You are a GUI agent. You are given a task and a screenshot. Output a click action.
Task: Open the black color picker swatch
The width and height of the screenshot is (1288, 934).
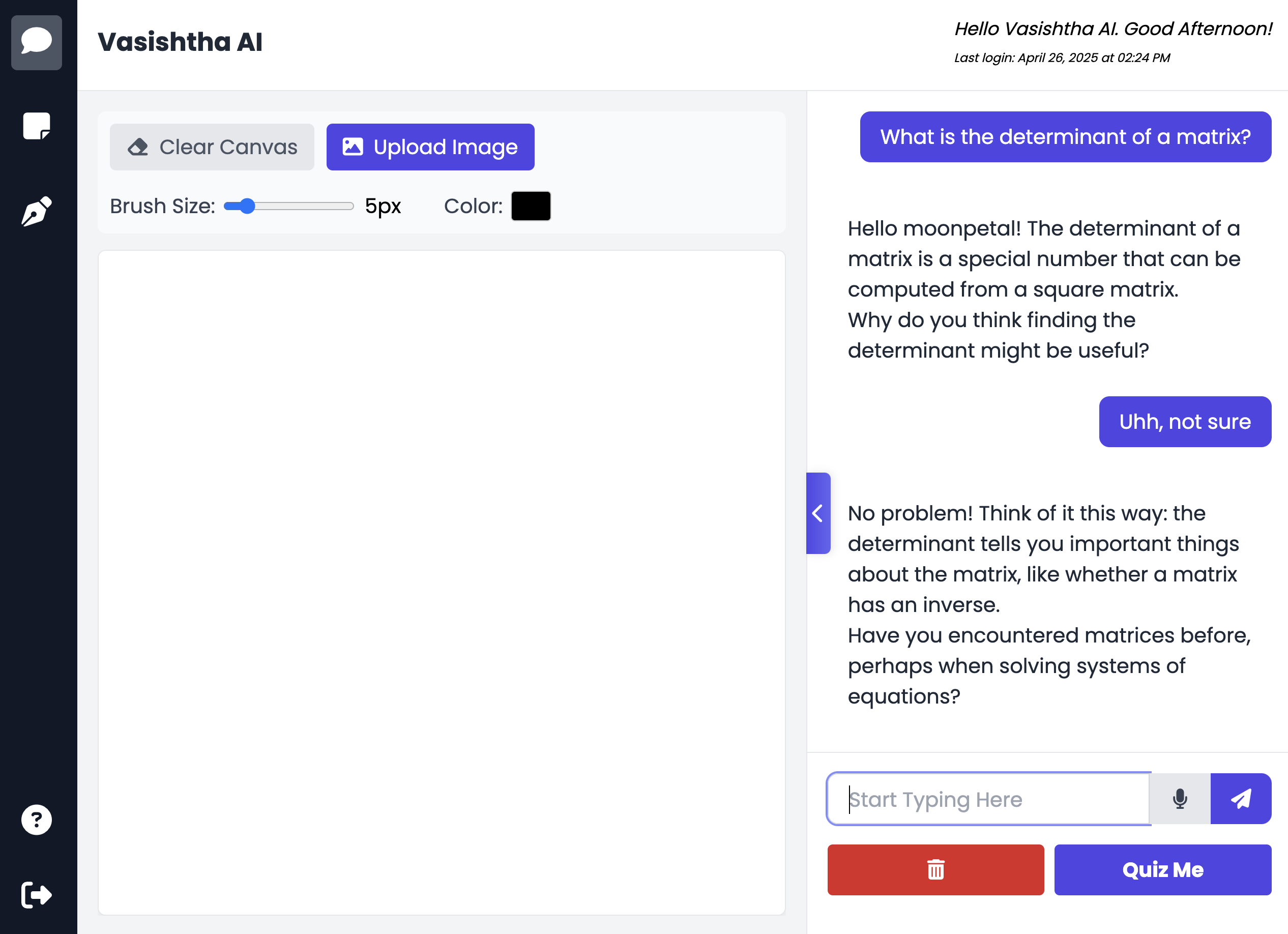pos(531,206)
